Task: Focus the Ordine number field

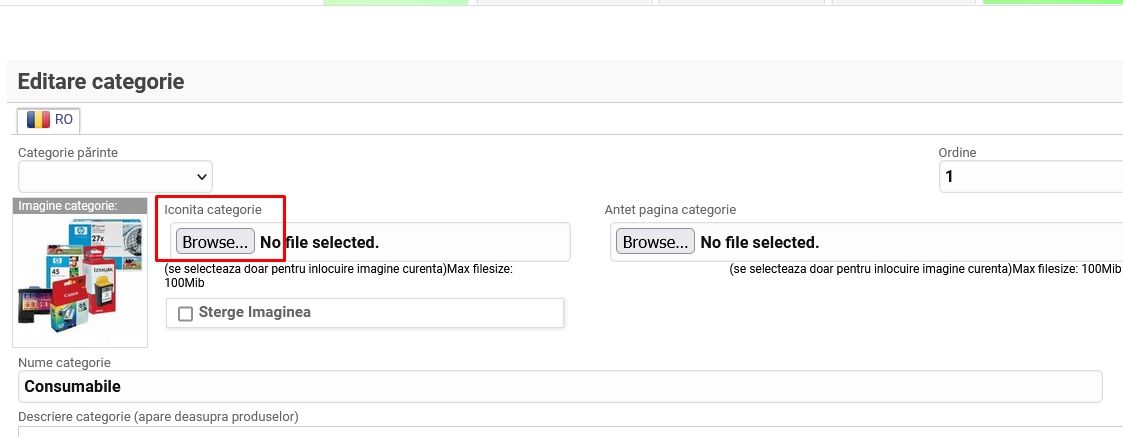Action: pyautogui.click(x=1030, y=177)
